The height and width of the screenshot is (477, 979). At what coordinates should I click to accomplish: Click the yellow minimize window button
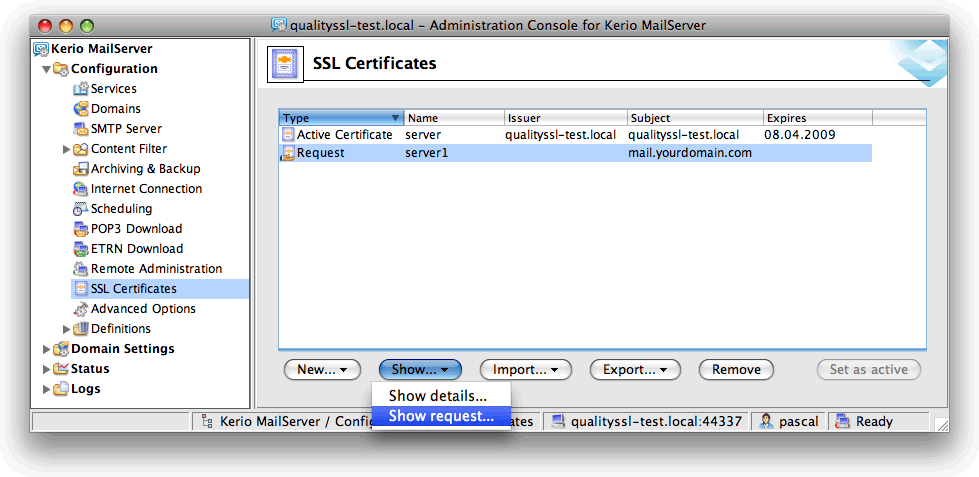[66, 26]
